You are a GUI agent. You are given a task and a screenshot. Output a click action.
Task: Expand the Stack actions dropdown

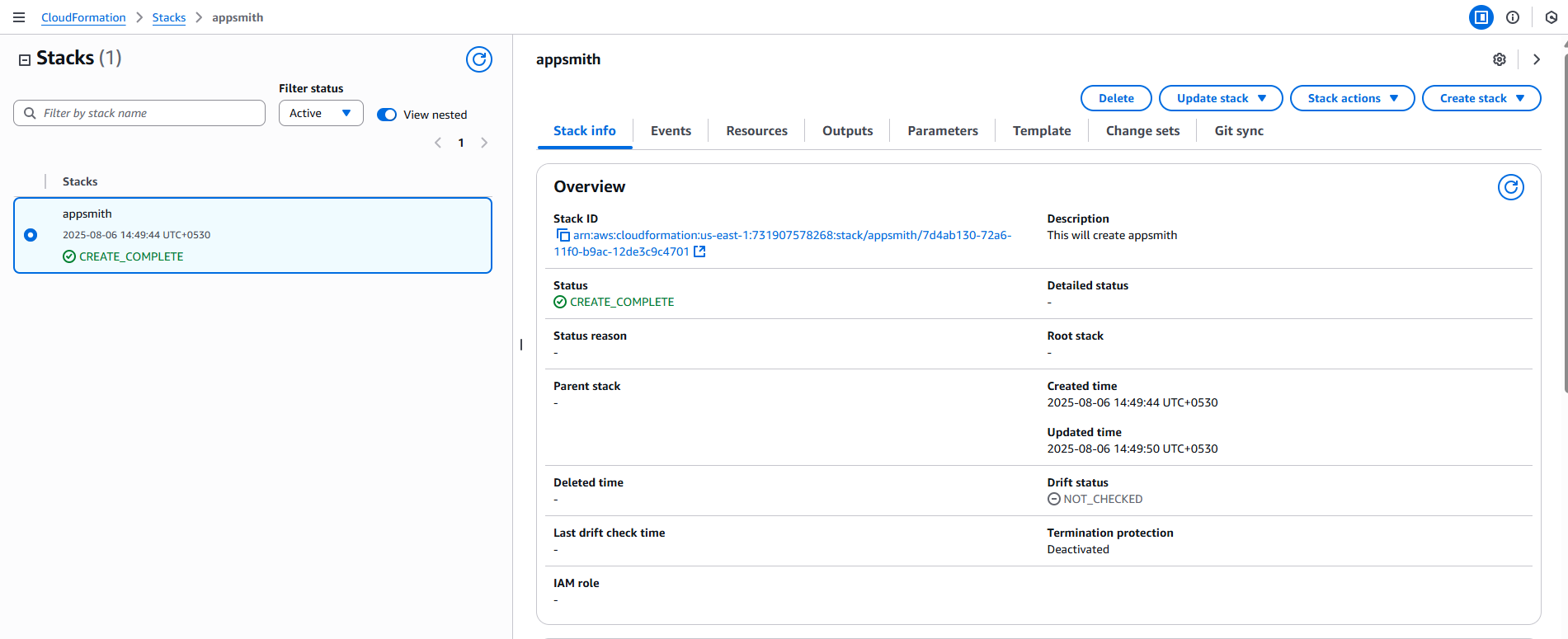(1353, 98)
